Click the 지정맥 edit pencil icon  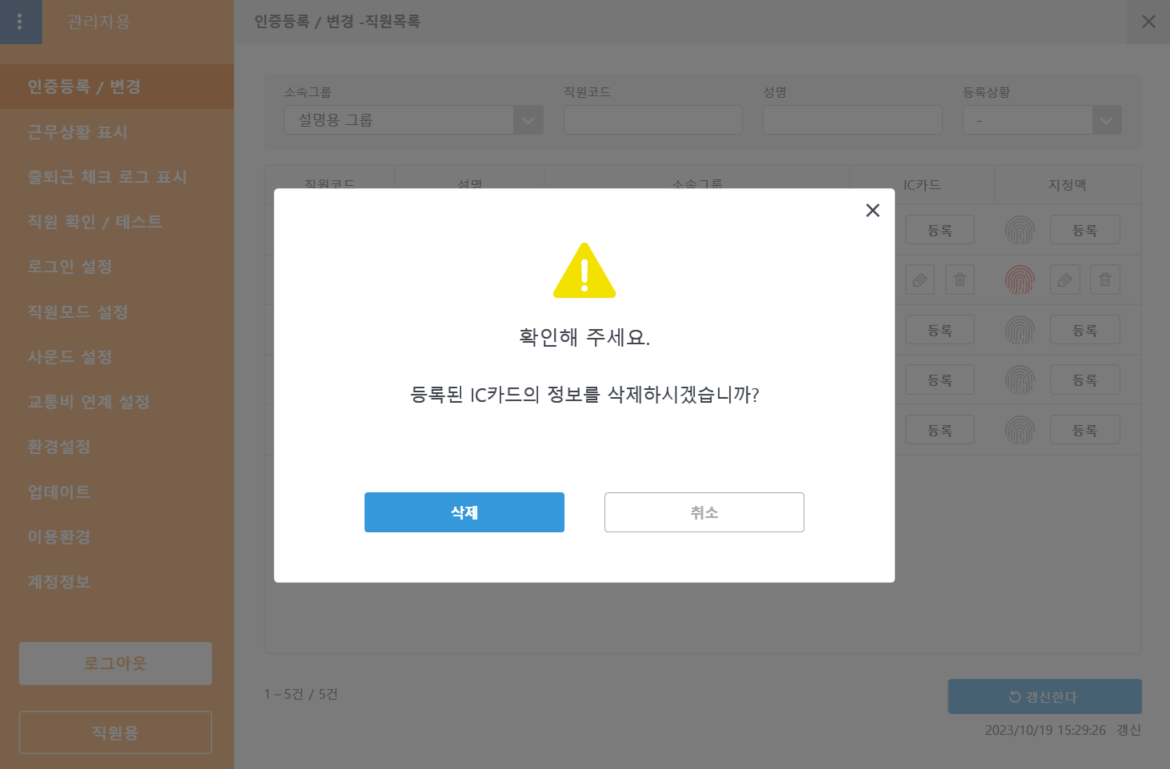(1064, 280)
